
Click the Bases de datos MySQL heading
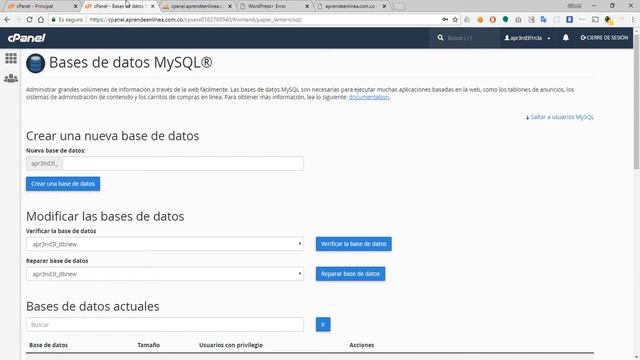[x=131, y=63]
